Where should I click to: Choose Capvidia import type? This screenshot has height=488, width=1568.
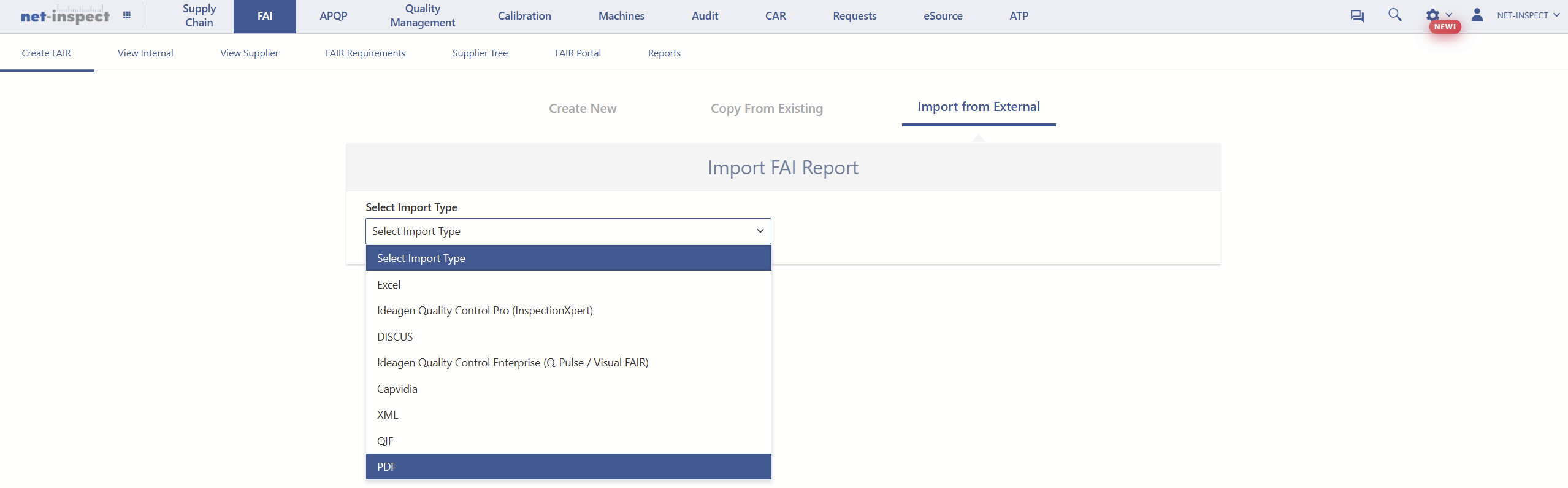[568, 389]
